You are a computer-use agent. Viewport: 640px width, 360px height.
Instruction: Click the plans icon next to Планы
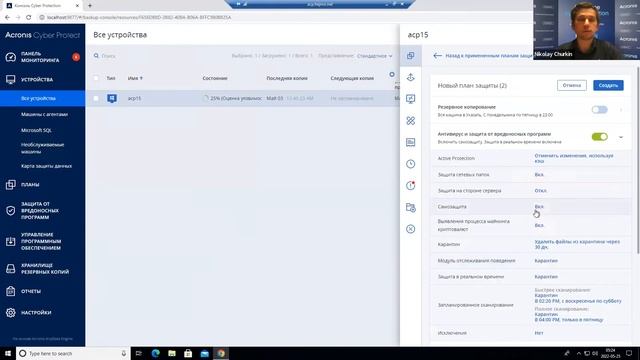11,184
